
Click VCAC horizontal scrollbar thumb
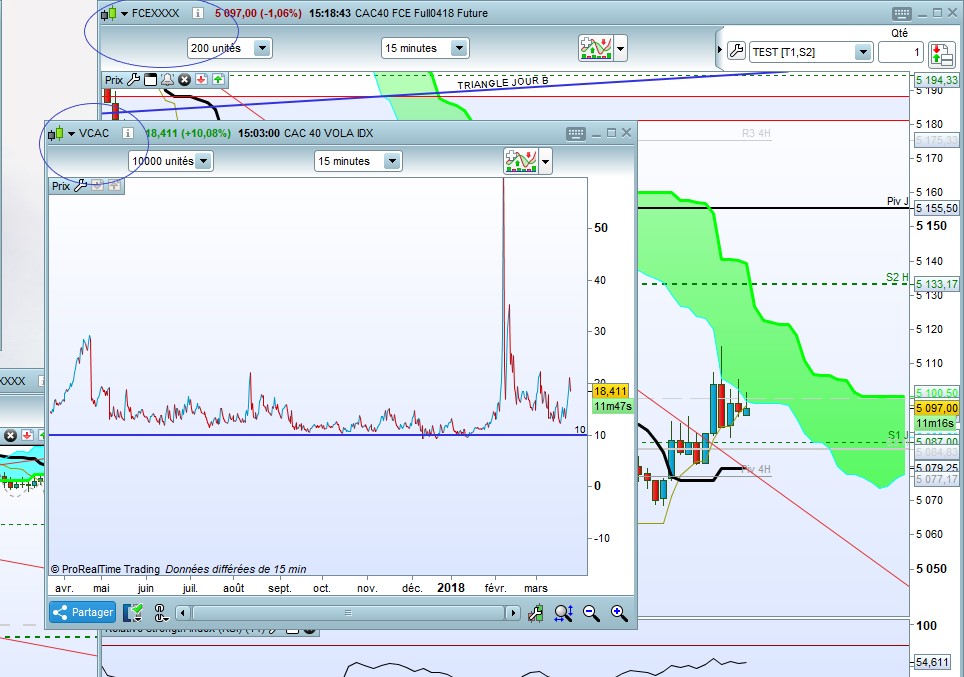click(348, 613)
